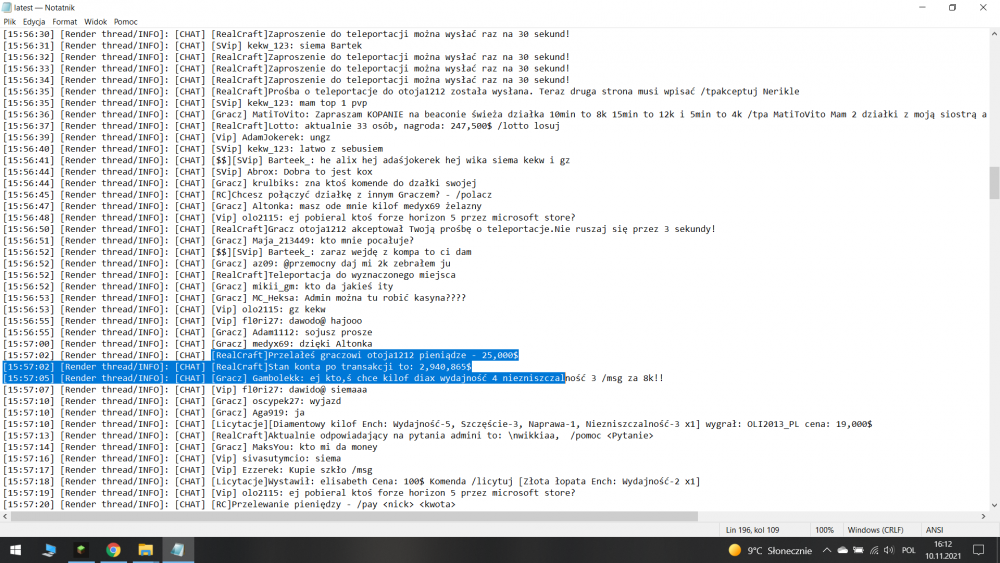Open the Windows Start menu
1000x563 pixels.
pyautogui.click(x=16, y=549)
